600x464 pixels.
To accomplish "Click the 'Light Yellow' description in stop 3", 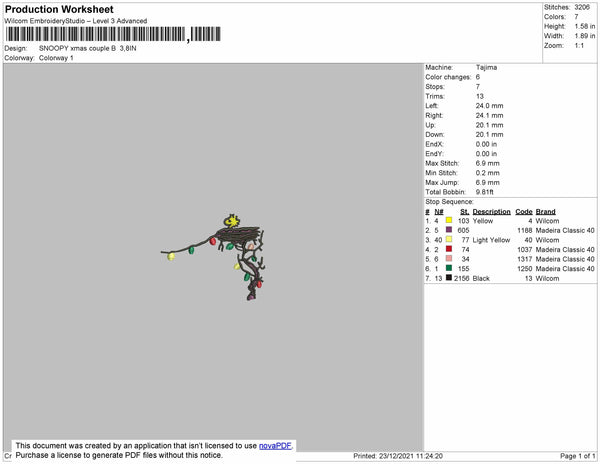I will (x=491, y=240).
